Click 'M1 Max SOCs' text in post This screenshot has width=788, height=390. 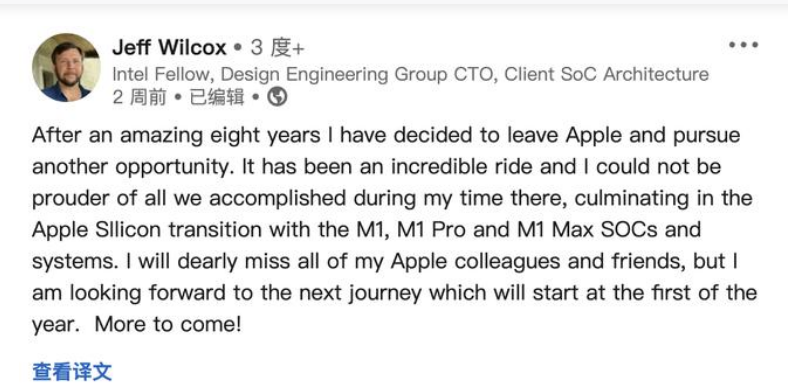pos(587,230)
